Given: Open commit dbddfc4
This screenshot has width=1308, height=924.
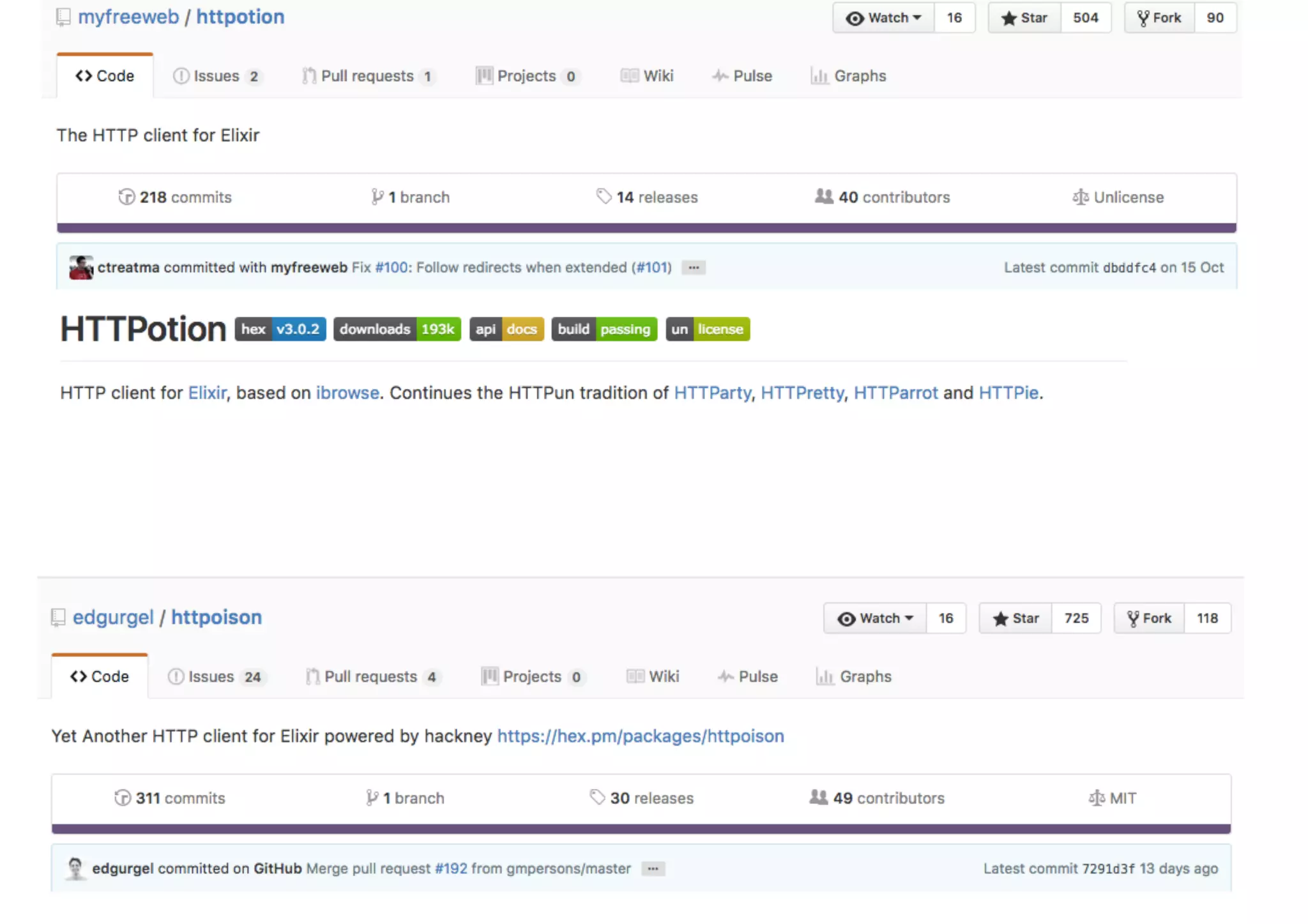Looking at the screenshot, I should [x=1129, y=268].
